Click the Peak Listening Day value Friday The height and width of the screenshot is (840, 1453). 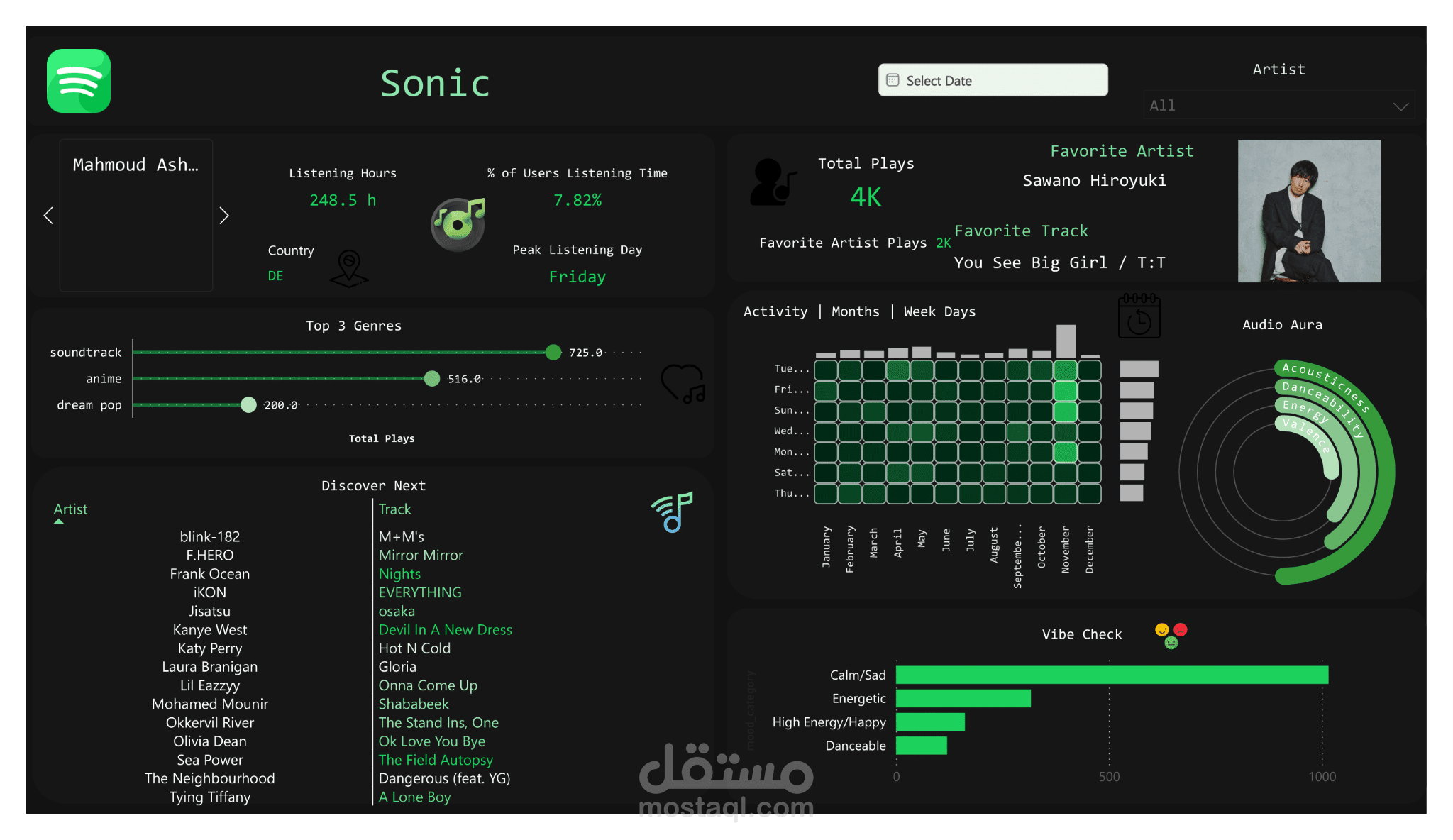pyautogui.click(x=578, y=277)
